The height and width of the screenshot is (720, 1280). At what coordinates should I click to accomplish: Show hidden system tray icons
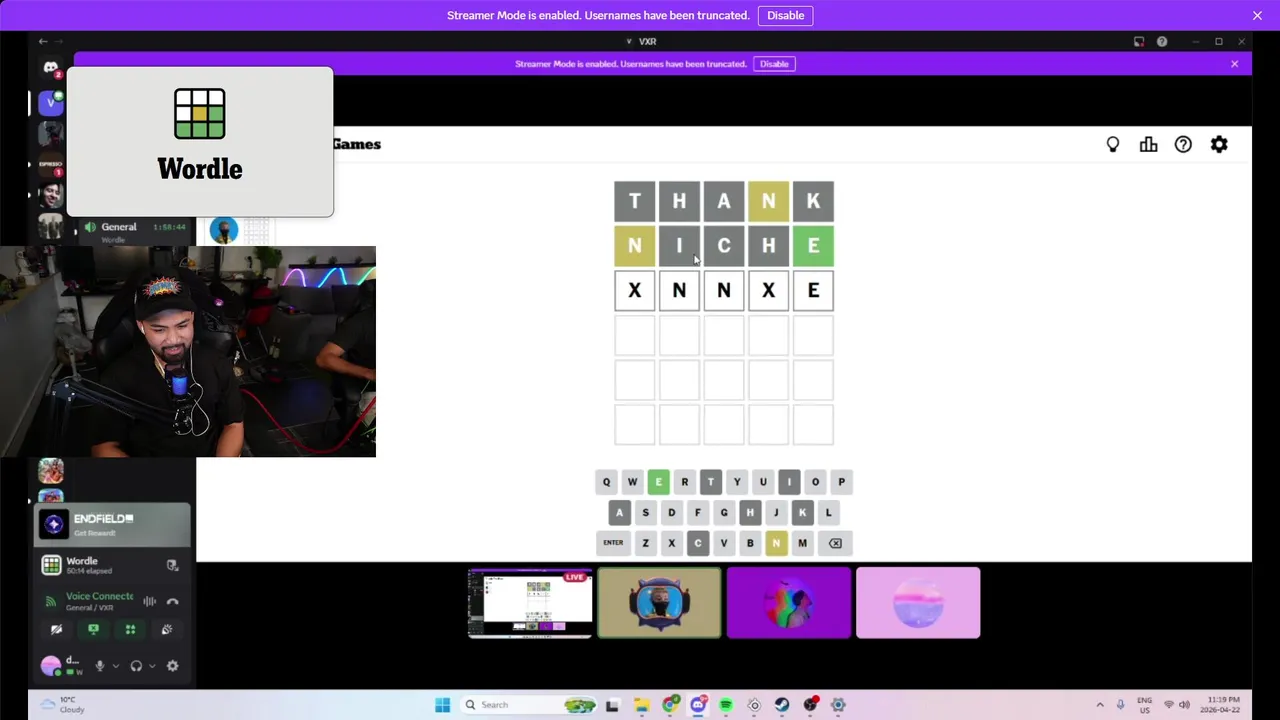coord(1100,705)
